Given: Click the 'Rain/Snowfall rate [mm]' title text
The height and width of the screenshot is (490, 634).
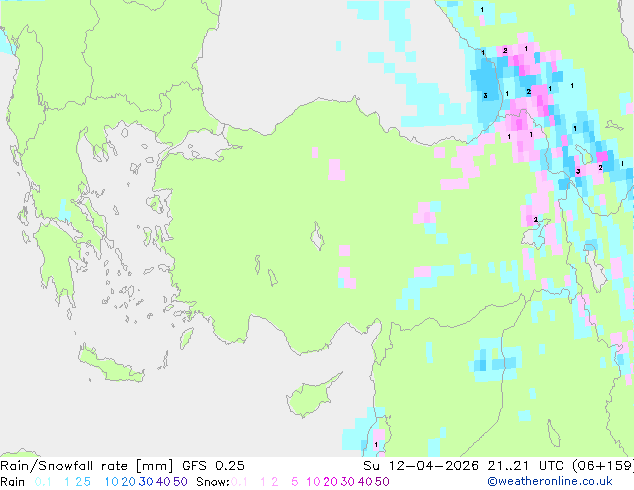Looking at the screenshot, I should (x=87, y=466).
